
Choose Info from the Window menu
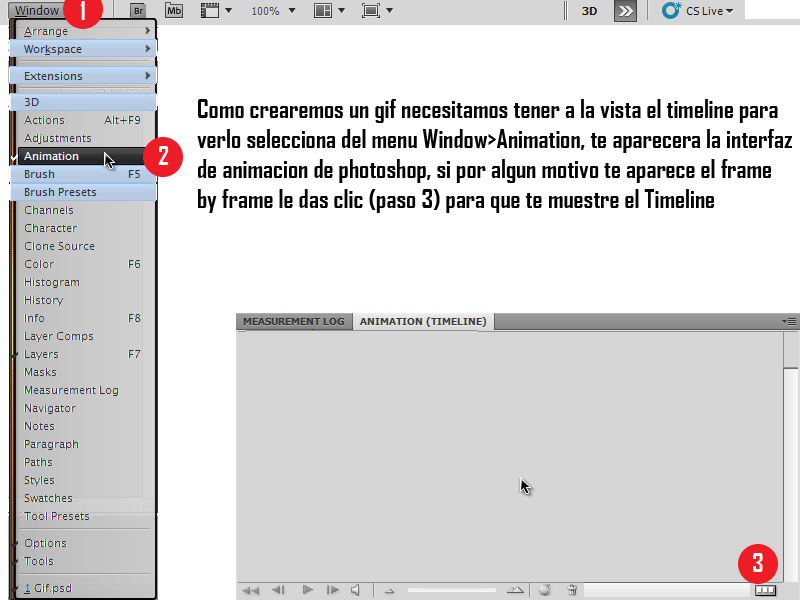coord(83,318)
